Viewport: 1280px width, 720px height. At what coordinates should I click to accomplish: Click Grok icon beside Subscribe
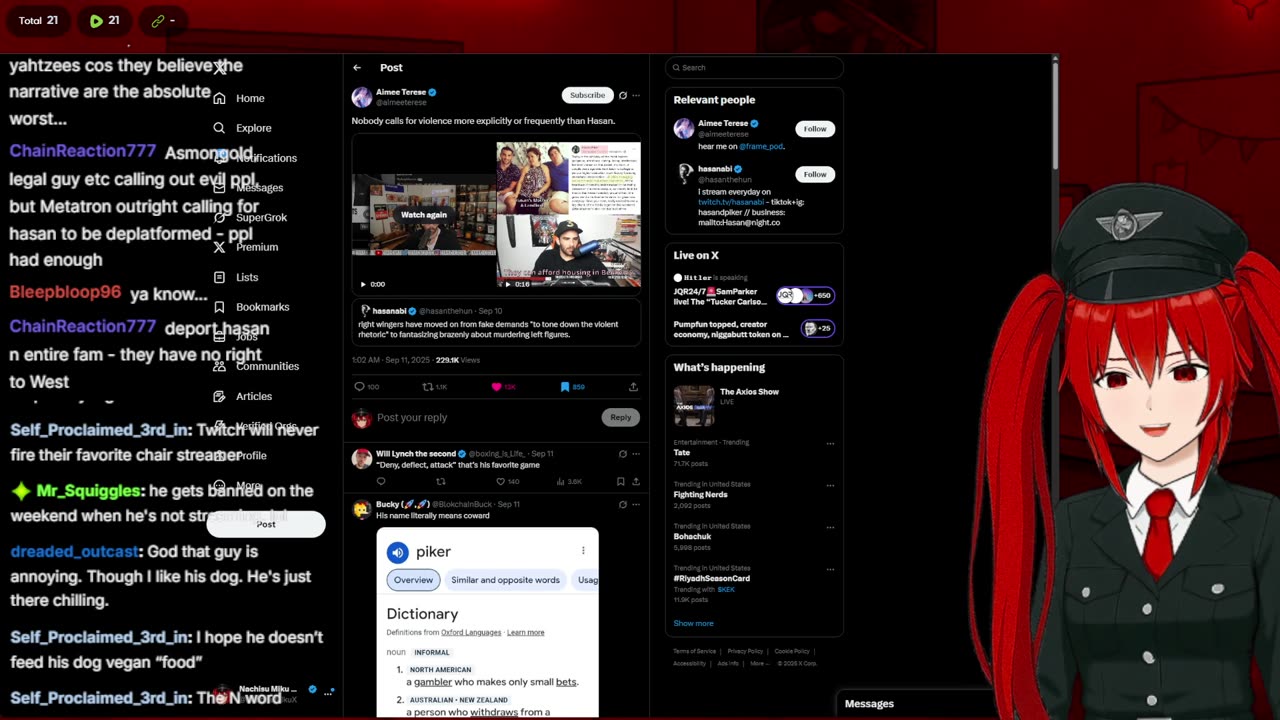(x=622, y=95)
